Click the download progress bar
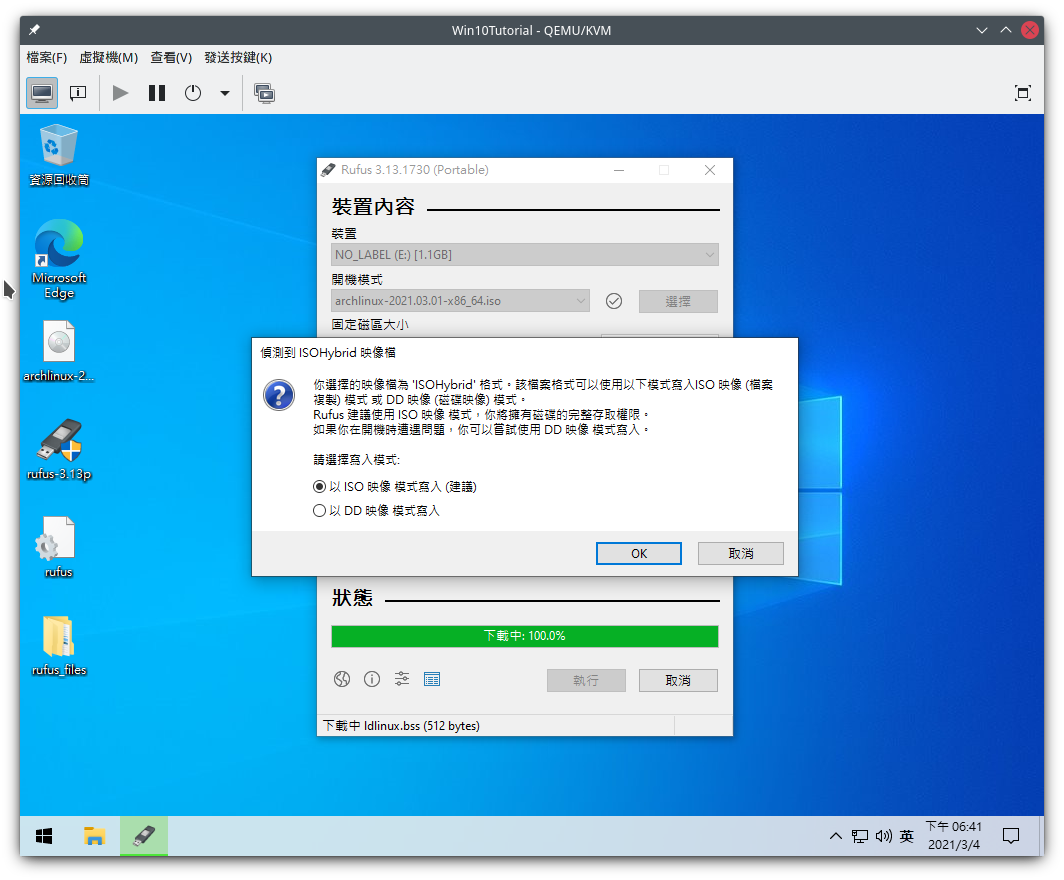 click(x=525, y=636)
